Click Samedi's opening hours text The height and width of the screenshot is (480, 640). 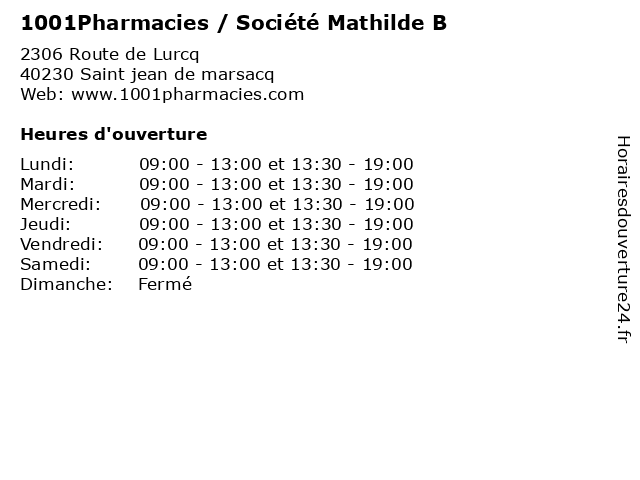[x=275, y=264]
